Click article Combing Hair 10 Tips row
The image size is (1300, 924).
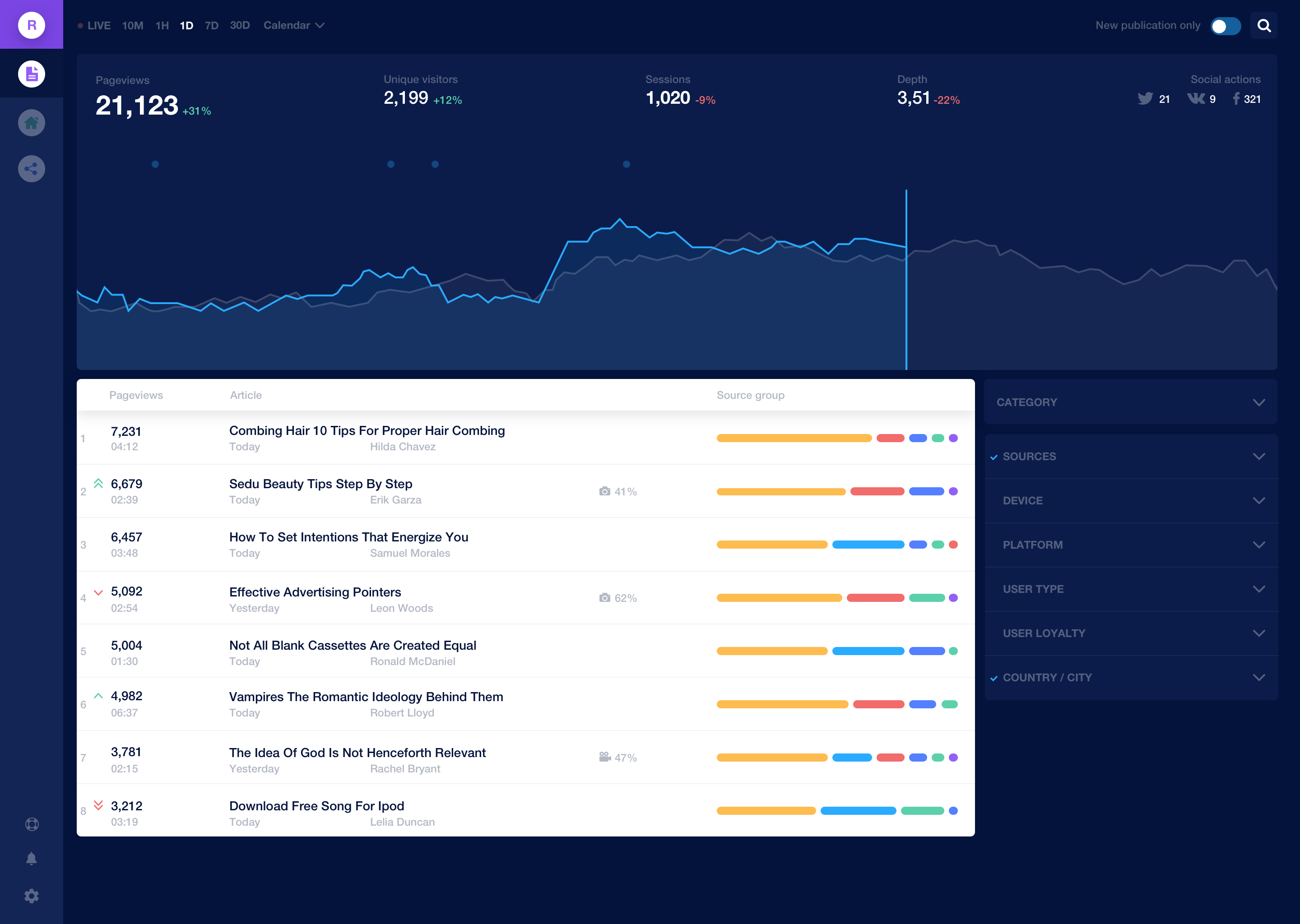tap(524, 438)
